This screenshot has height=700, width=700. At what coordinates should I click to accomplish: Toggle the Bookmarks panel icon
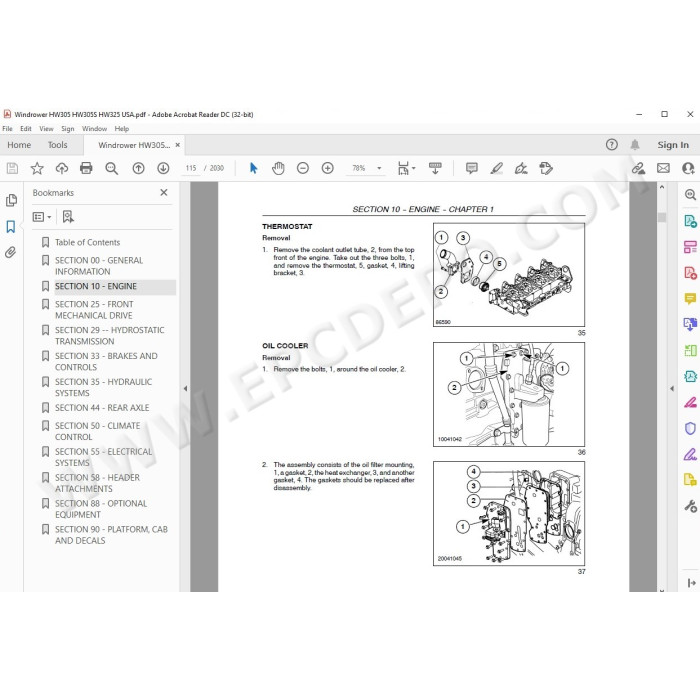click(11, 226)
